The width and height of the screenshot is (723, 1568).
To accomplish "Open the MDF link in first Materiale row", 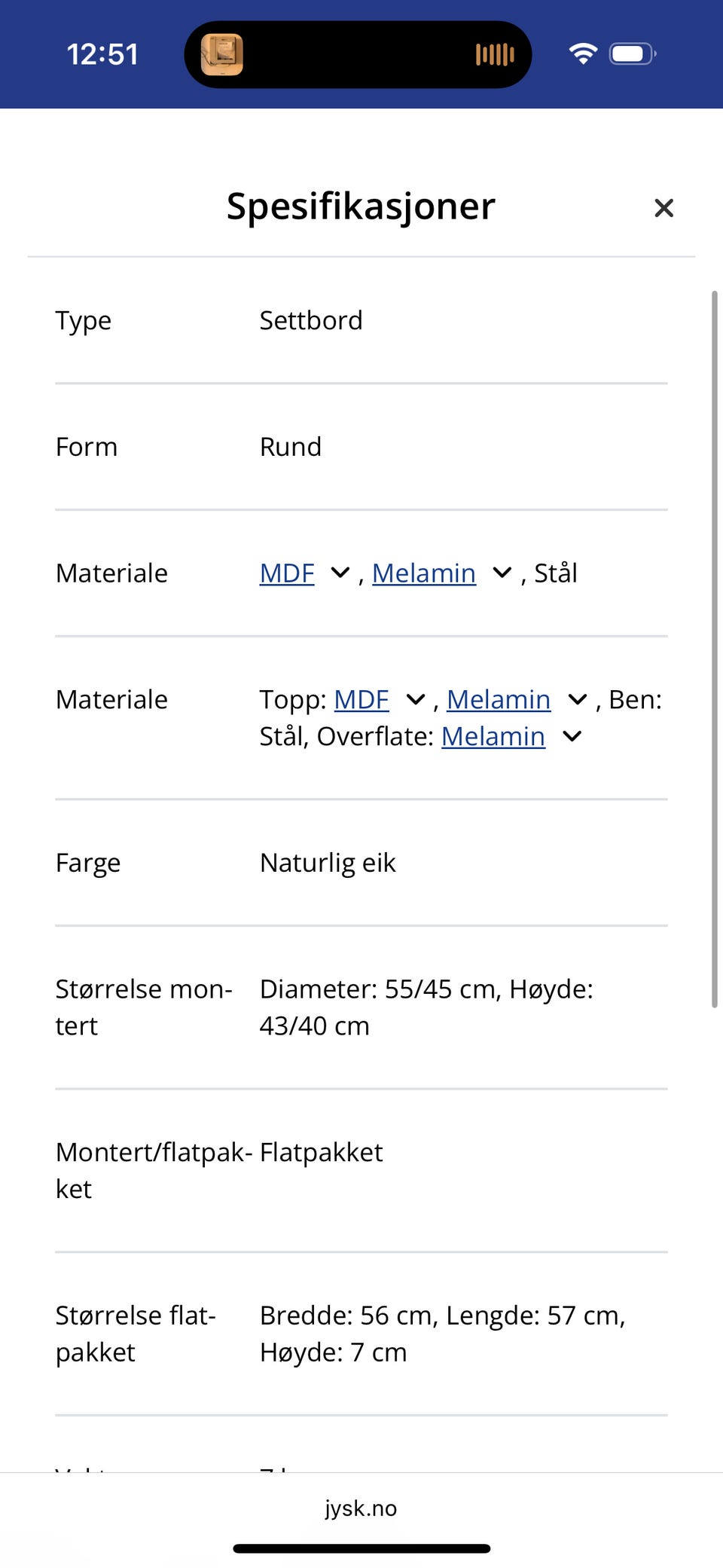I will coord(287,573).
